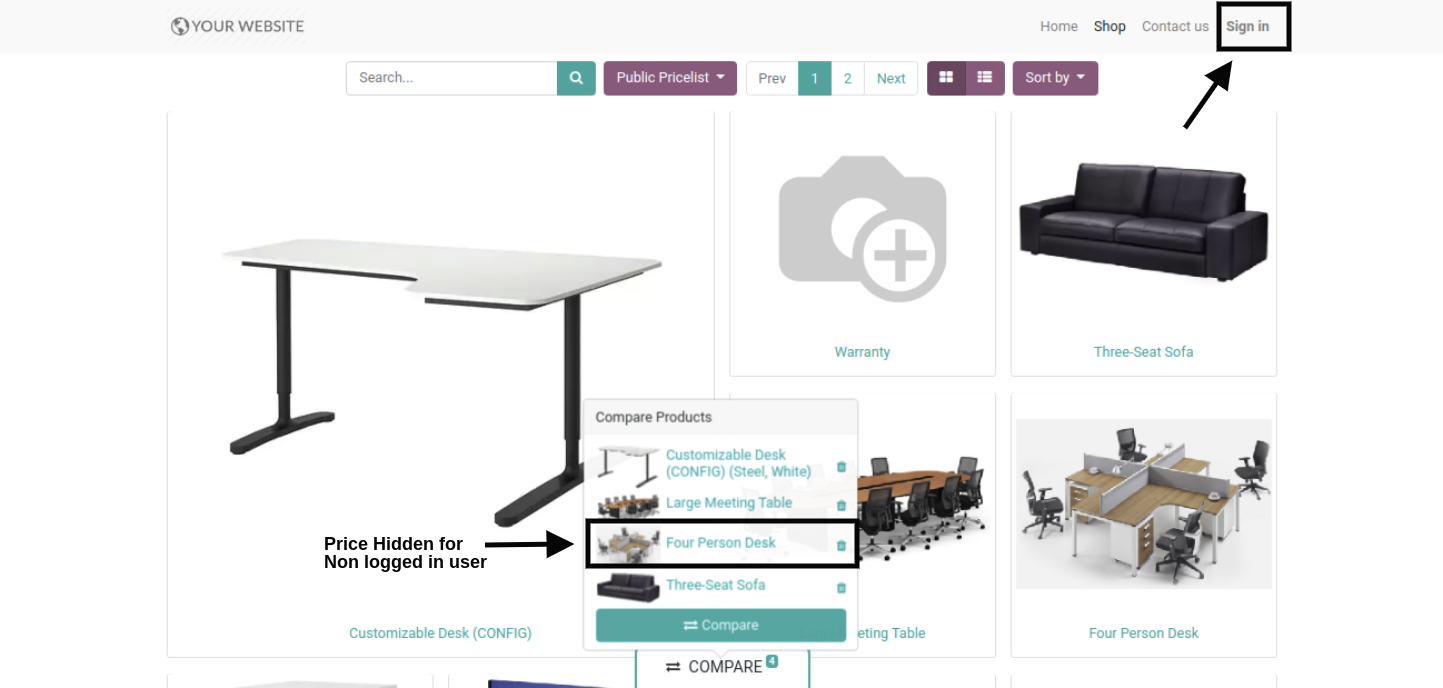The image size is (1443, 688).
Task: Open the Public Pricelist dropdown
Action: pos(670,78)
